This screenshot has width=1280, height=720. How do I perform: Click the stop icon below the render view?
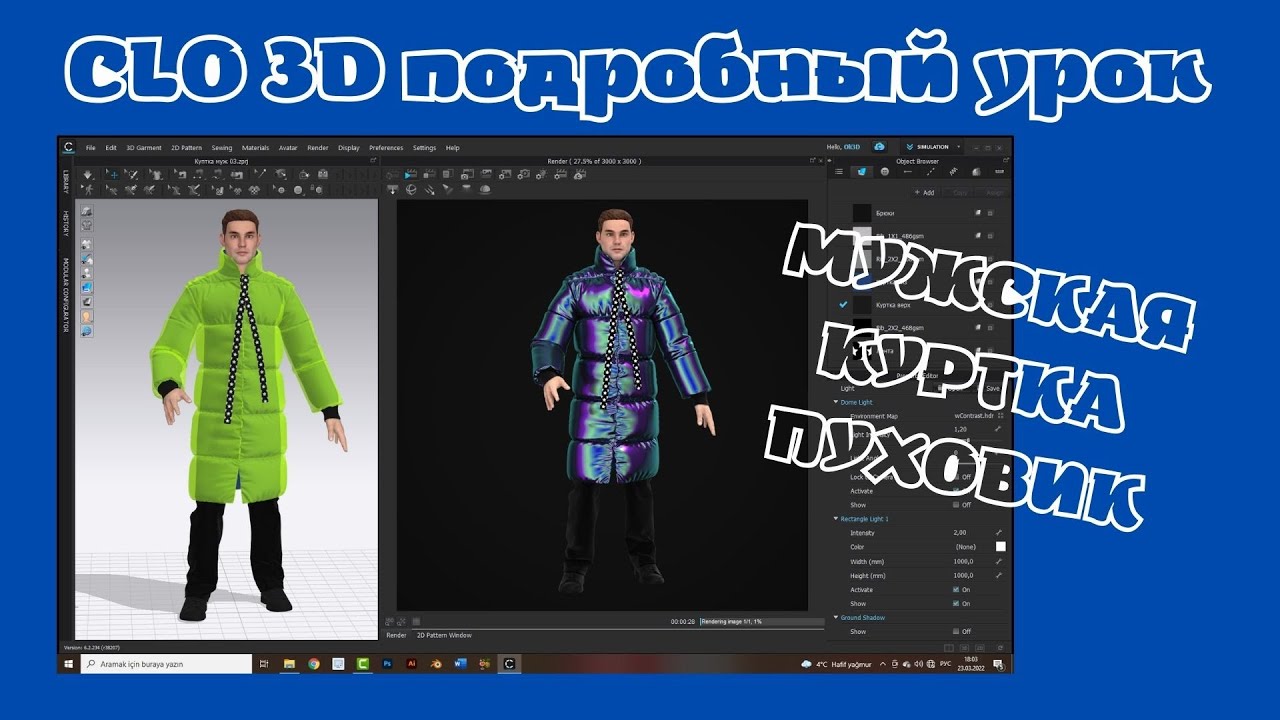tap(416, 621)
